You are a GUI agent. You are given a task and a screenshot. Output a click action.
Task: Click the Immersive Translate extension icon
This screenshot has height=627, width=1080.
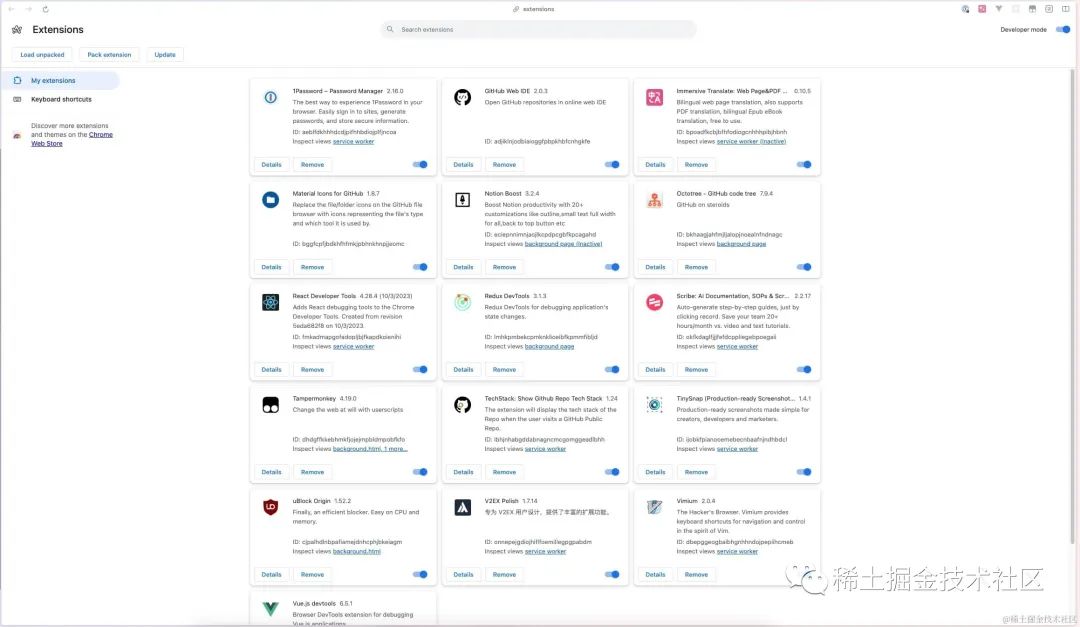(x=654, y=97)
